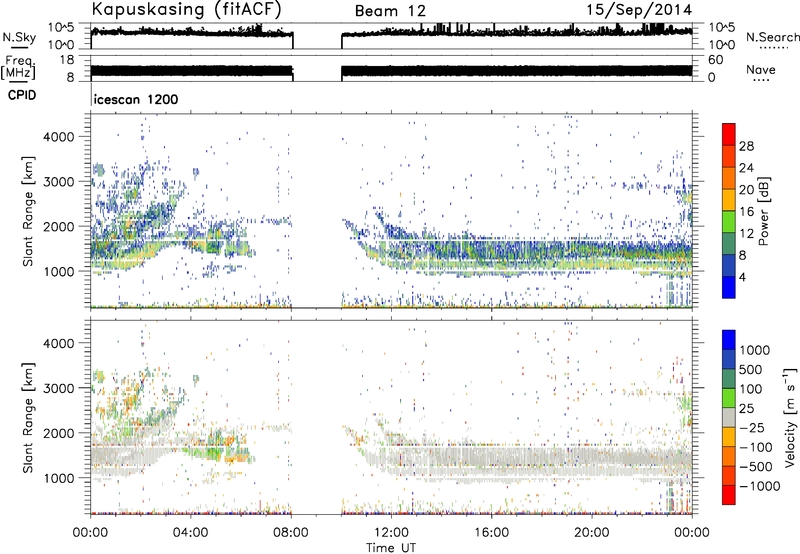Click the blue bottom segment of the power colorbar
Viewport: 800px width, 554px height.
pos(729,287)
